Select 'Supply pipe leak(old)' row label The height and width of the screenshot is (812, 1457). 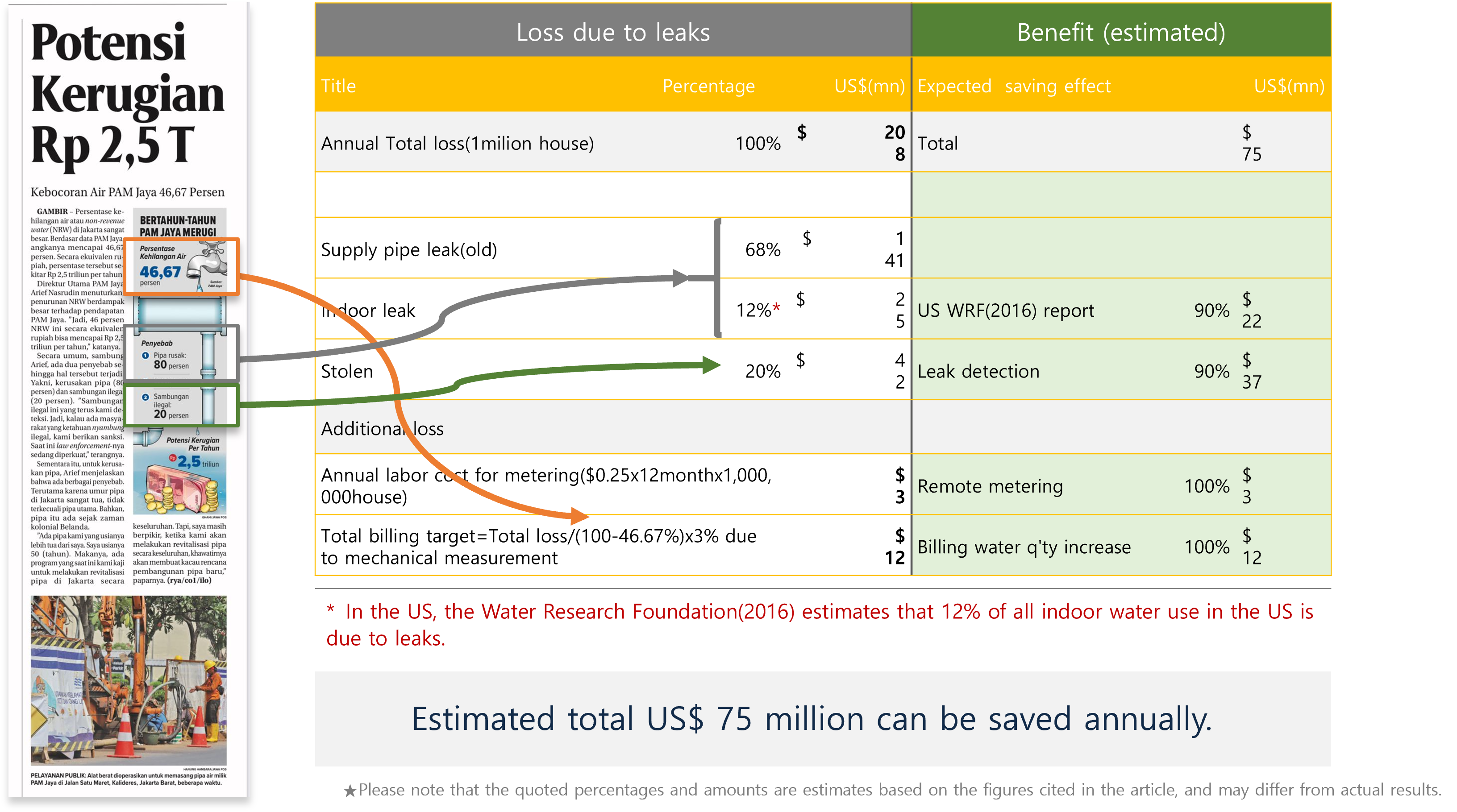click(x=409, y=249)
